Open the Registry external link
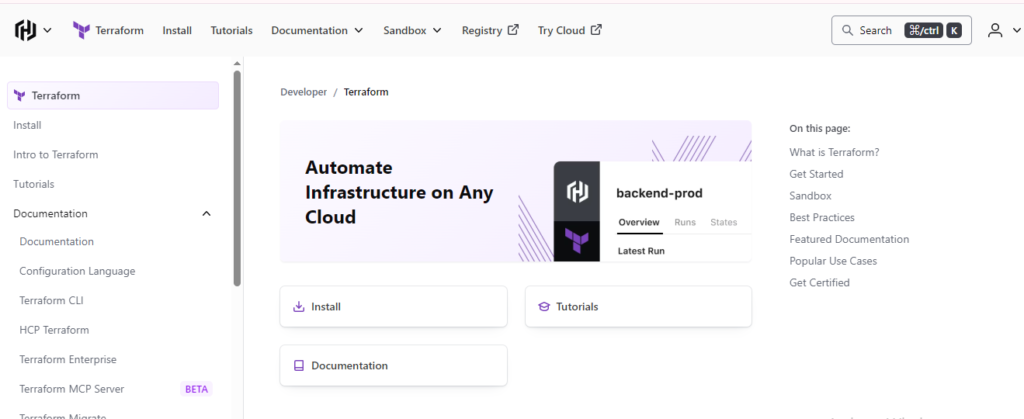Image resolution: width=1024 pixels, height=419 pixels. click(490, 30)
